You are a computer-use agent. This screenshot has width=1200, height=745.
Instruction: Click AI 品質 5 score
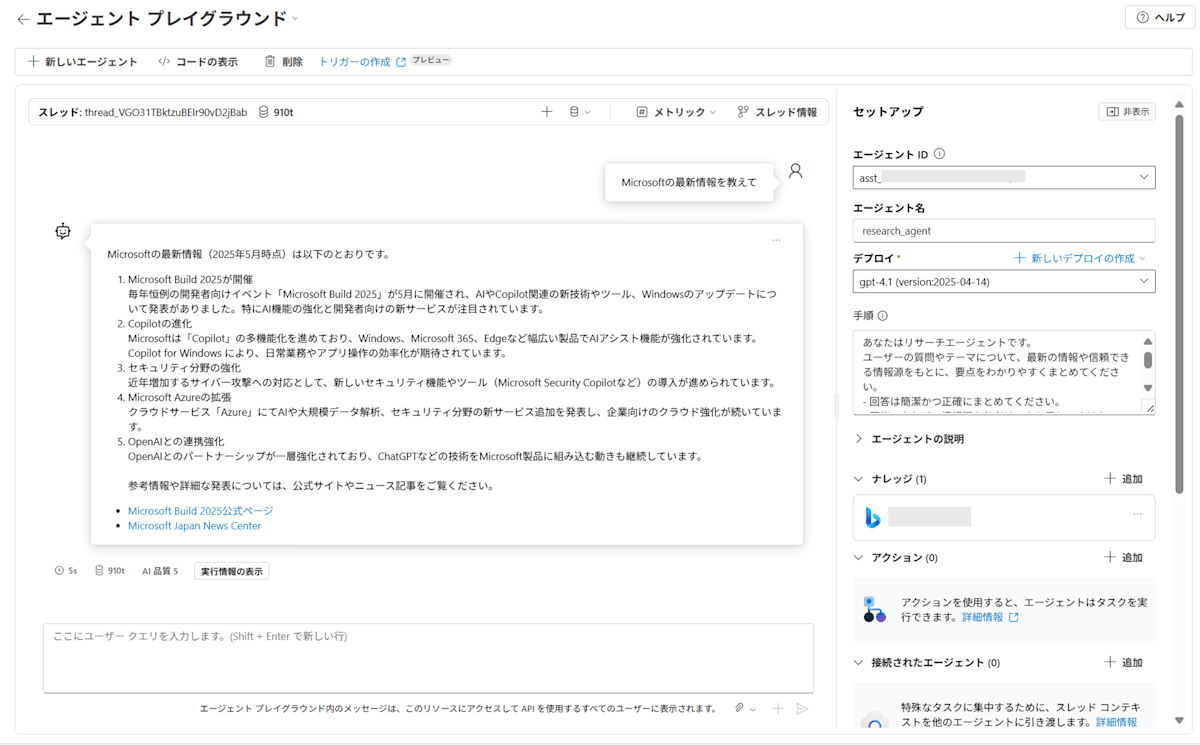coord(160,571)
